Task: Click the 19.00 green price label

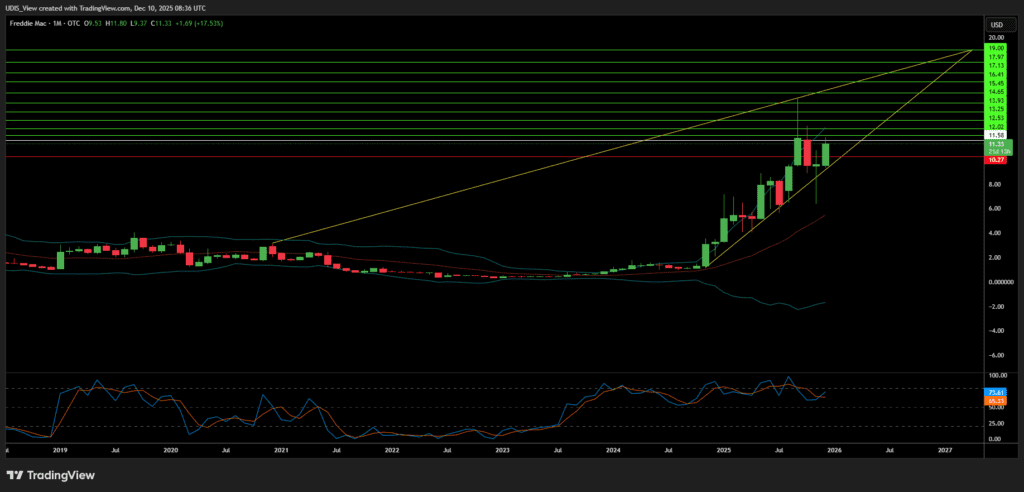Action: pos(996,48)
